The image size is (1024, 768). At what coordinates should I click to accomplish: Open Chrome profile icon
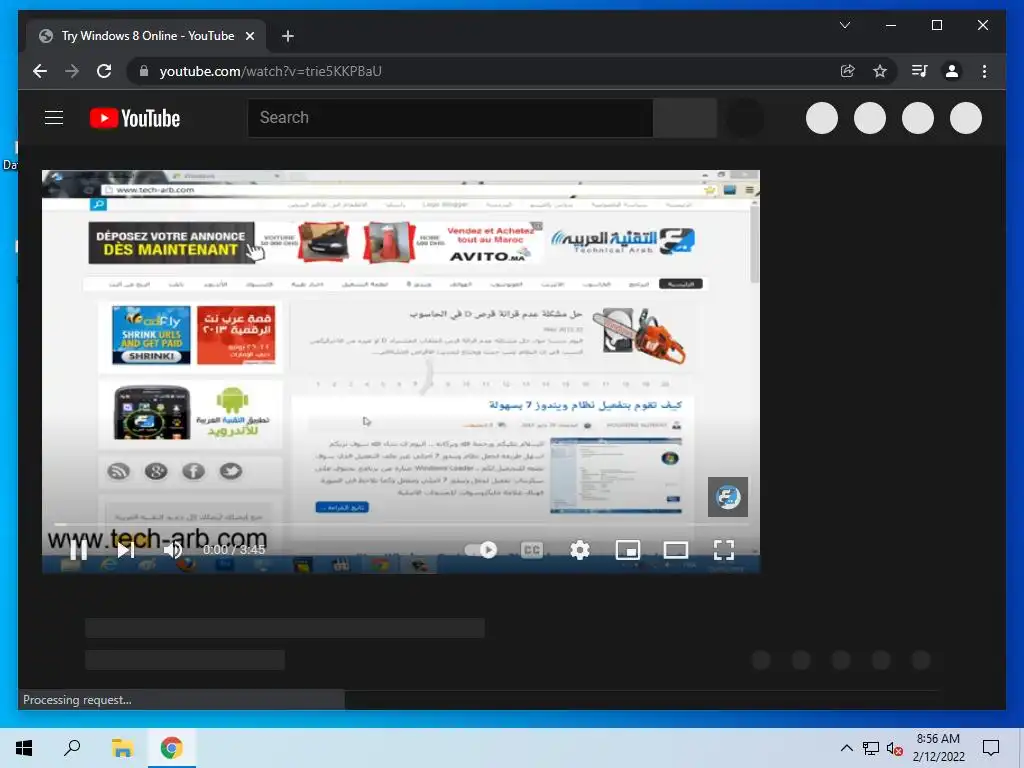click(952, 71)
